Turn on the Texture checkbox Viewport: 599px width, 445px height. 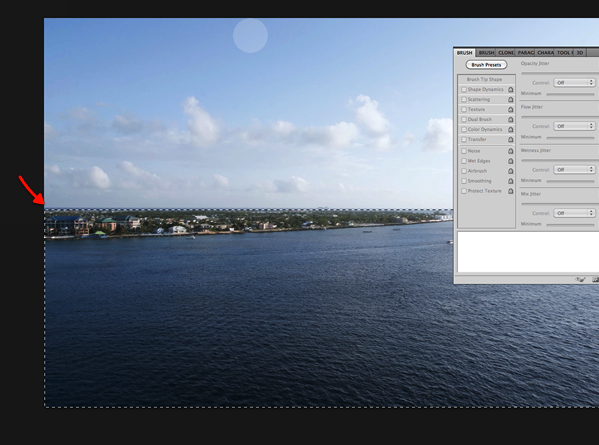(464, 109)
